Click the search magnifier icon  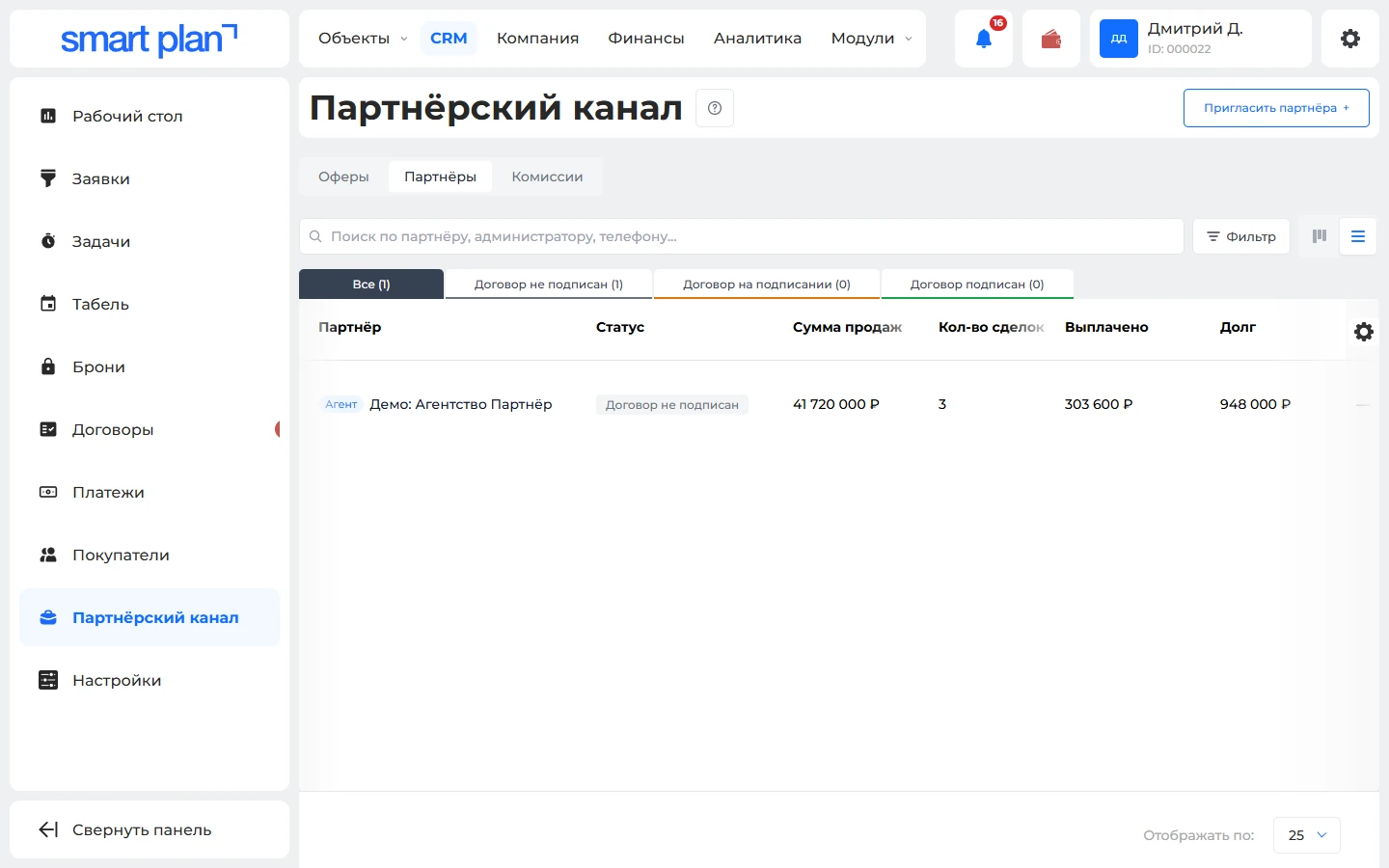(x=315, y=236)
